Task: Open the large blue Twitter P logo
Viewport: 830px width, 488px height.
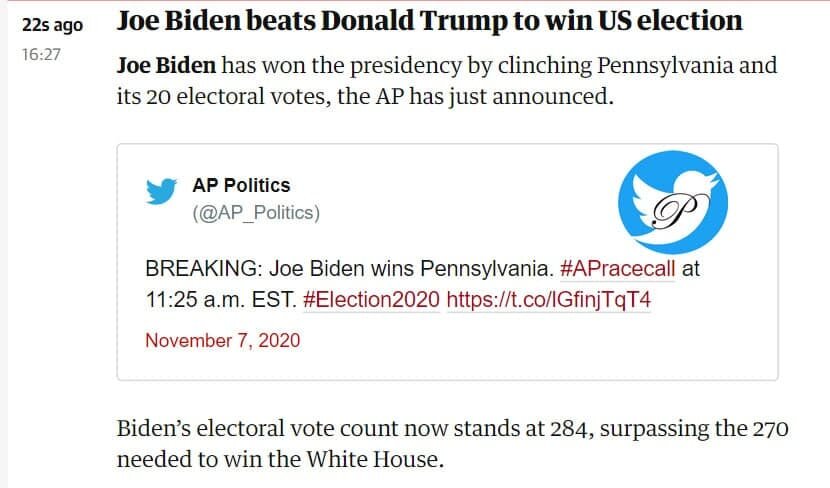Action: (673, 202)
